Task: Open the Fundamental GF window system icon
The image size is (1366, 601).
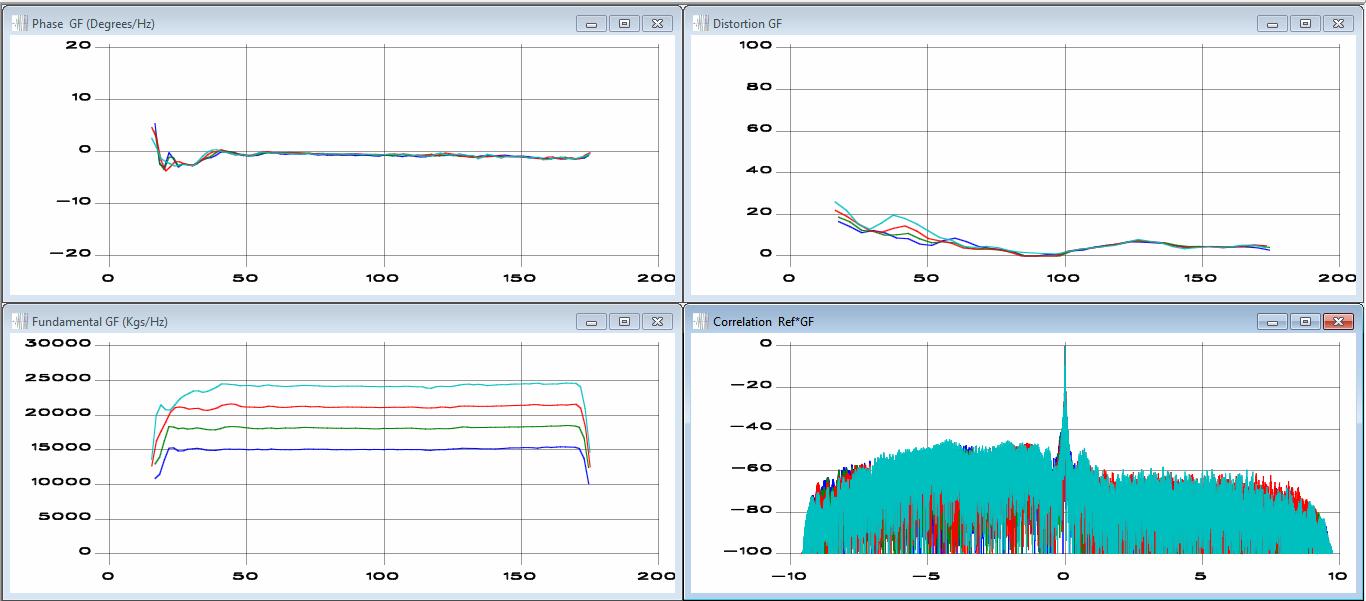Action: pyautogui.click(x=18, y=321)
